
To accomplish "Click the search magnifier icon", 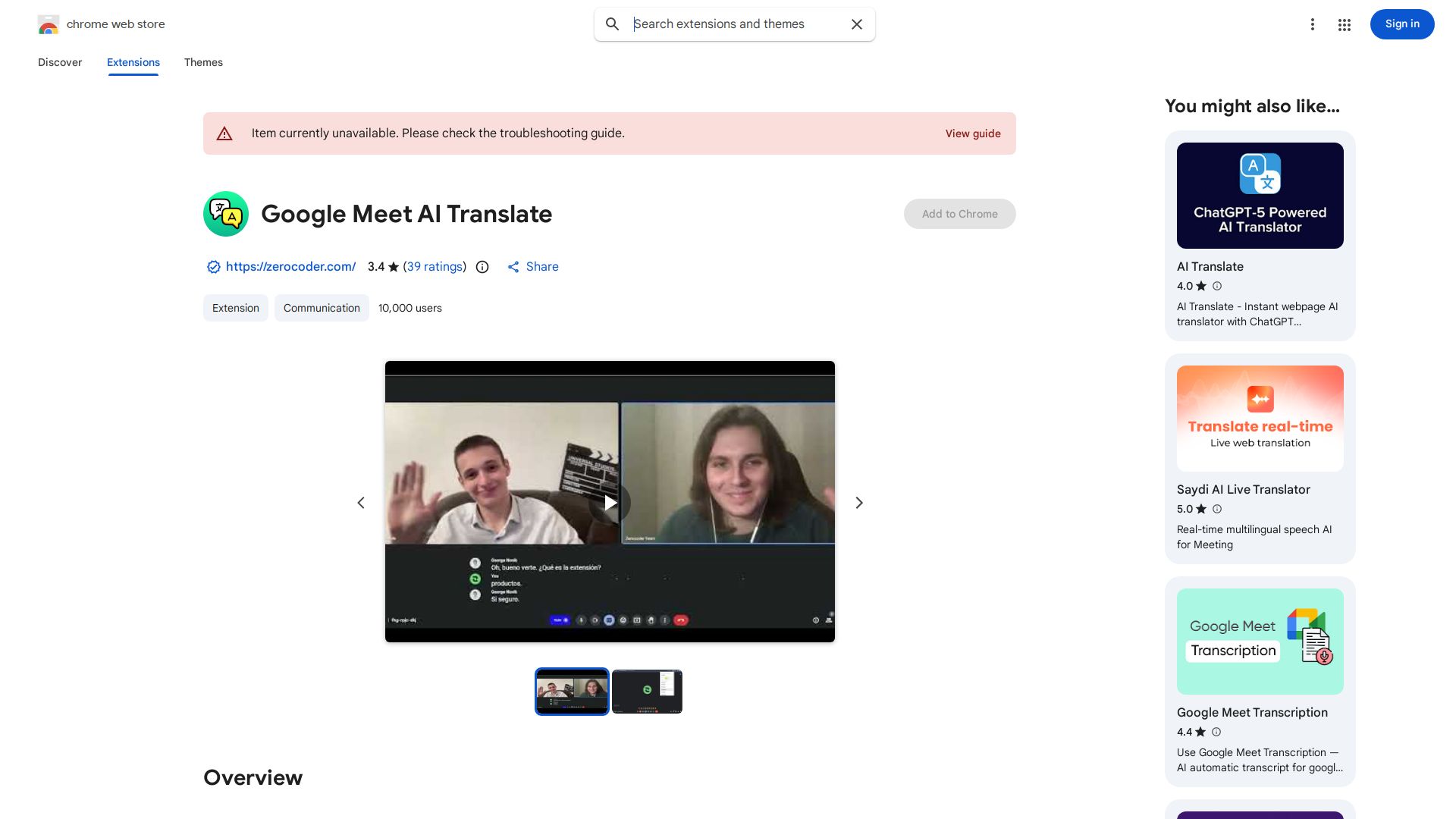I will point(612,24).
